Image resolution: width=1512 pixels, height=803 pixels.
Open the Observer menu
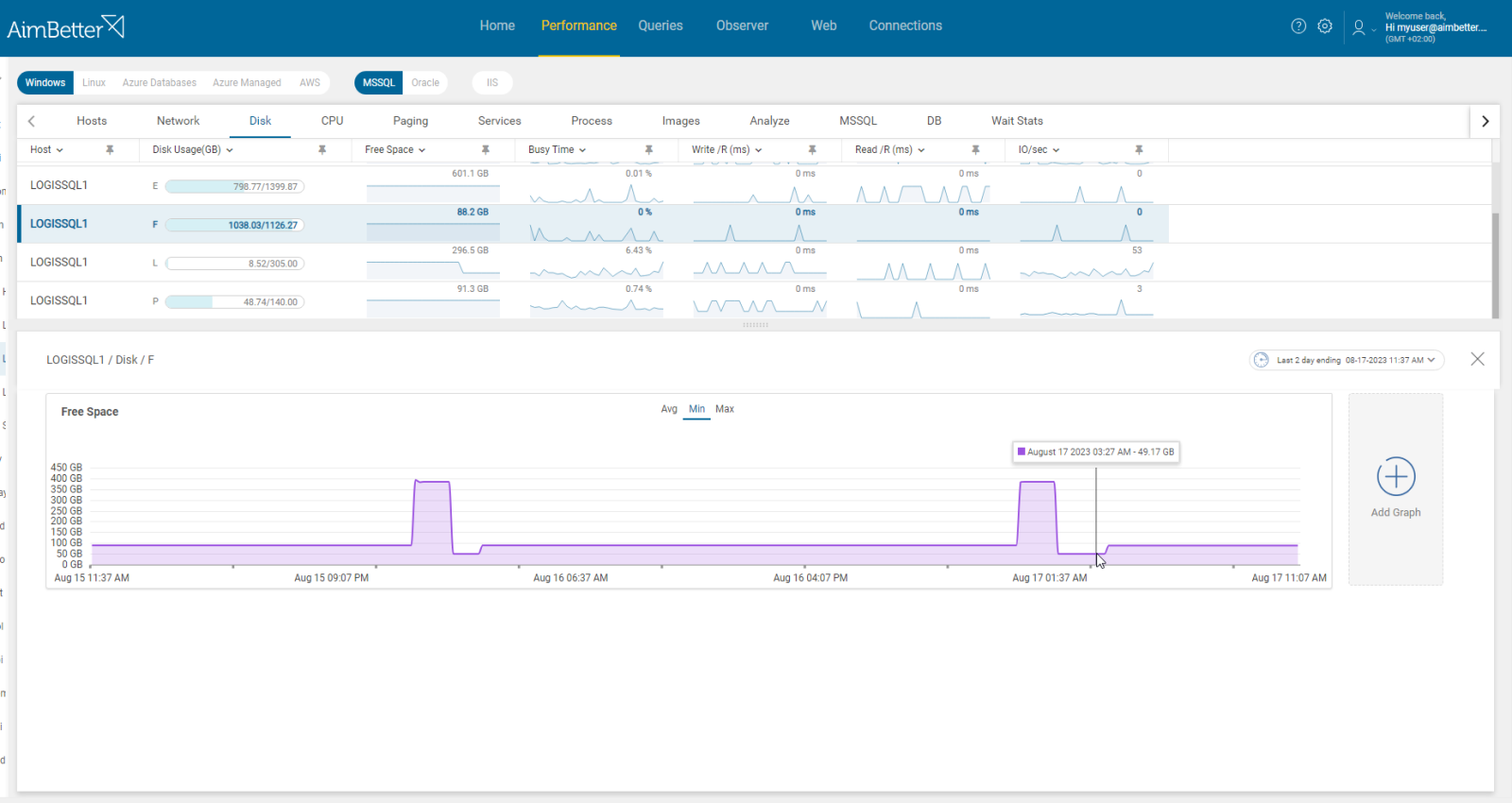pos(743,26)
